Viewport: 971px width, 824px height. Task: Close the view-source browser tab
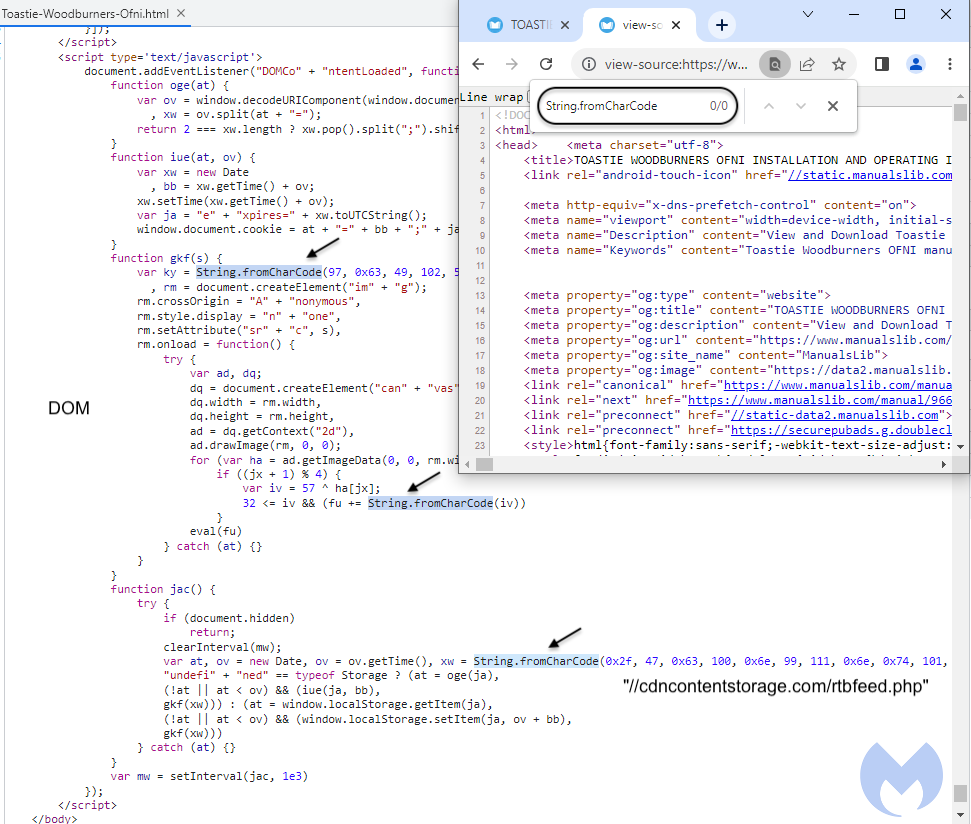(676, 25)
